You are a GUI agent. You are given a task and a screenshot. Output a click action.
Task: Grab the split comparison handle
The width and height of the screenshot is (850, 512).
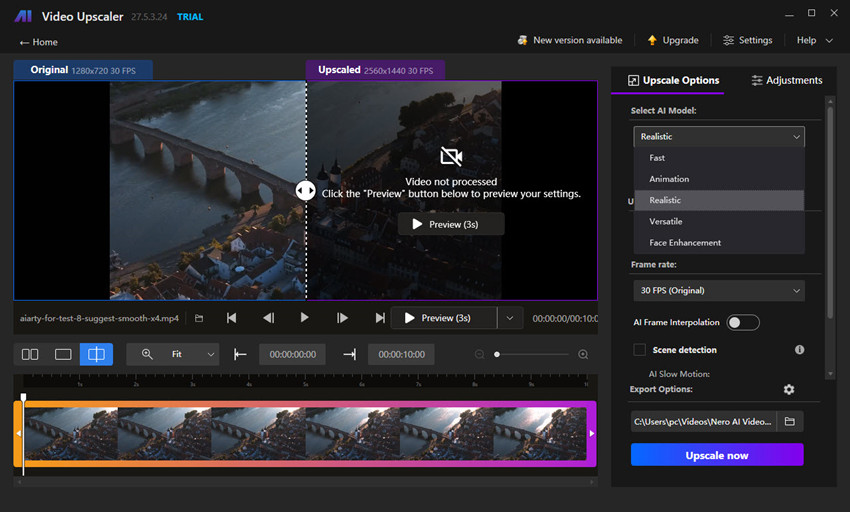coord(306,190)
